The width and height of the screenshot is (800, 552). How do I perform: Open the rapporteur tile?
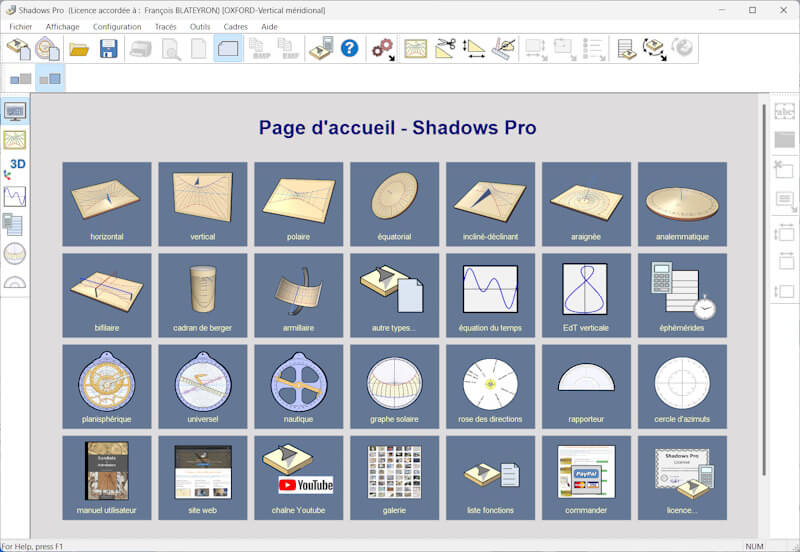[586, 387]
